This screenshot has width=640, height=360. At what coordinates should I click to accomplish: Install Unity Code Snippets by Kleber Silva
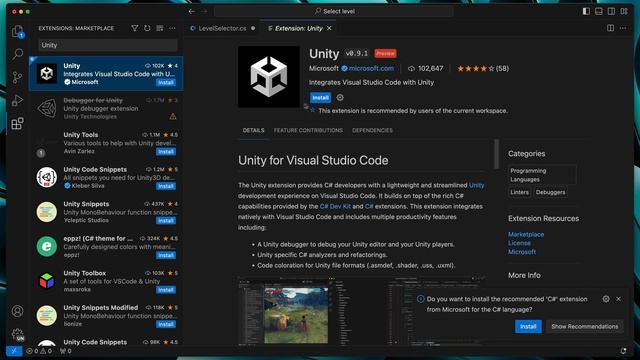[166, 186]
